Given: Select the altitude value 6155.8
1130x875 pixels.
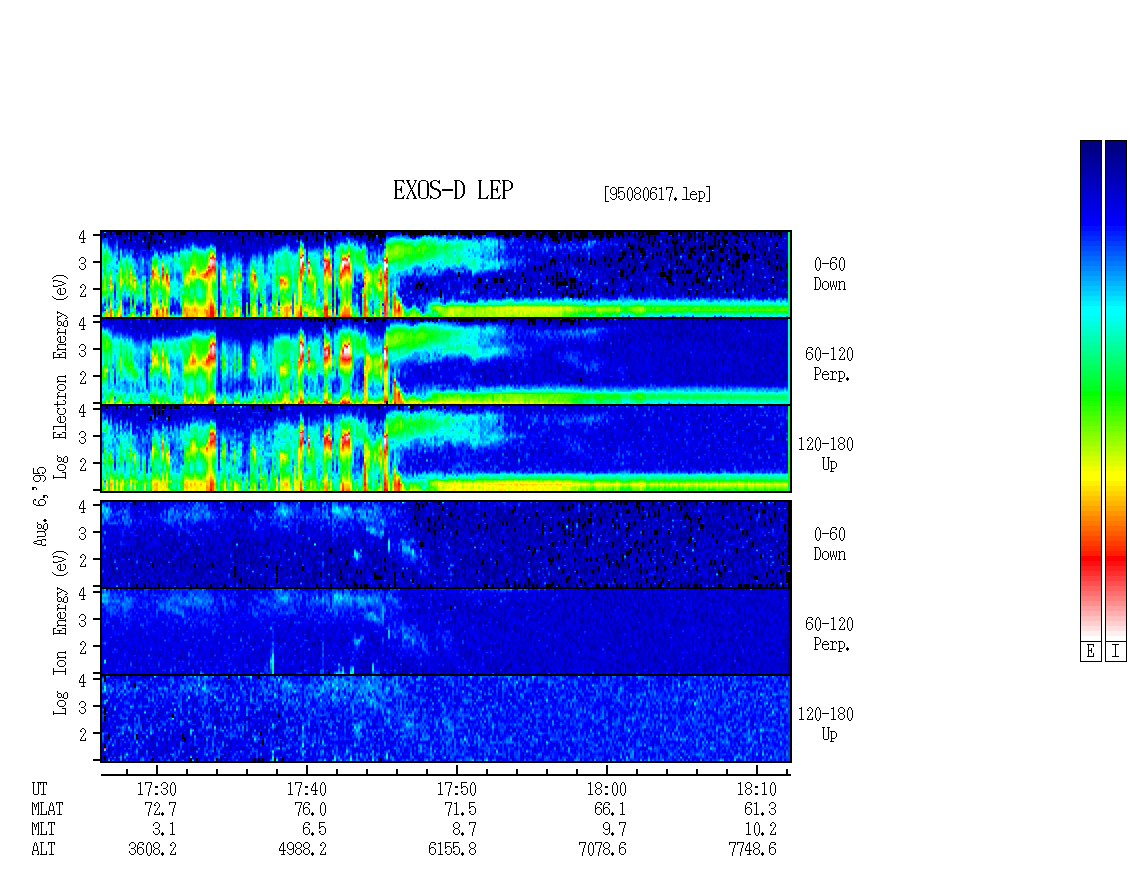Looking at the screenshot, I should click(x=452, y=850).
